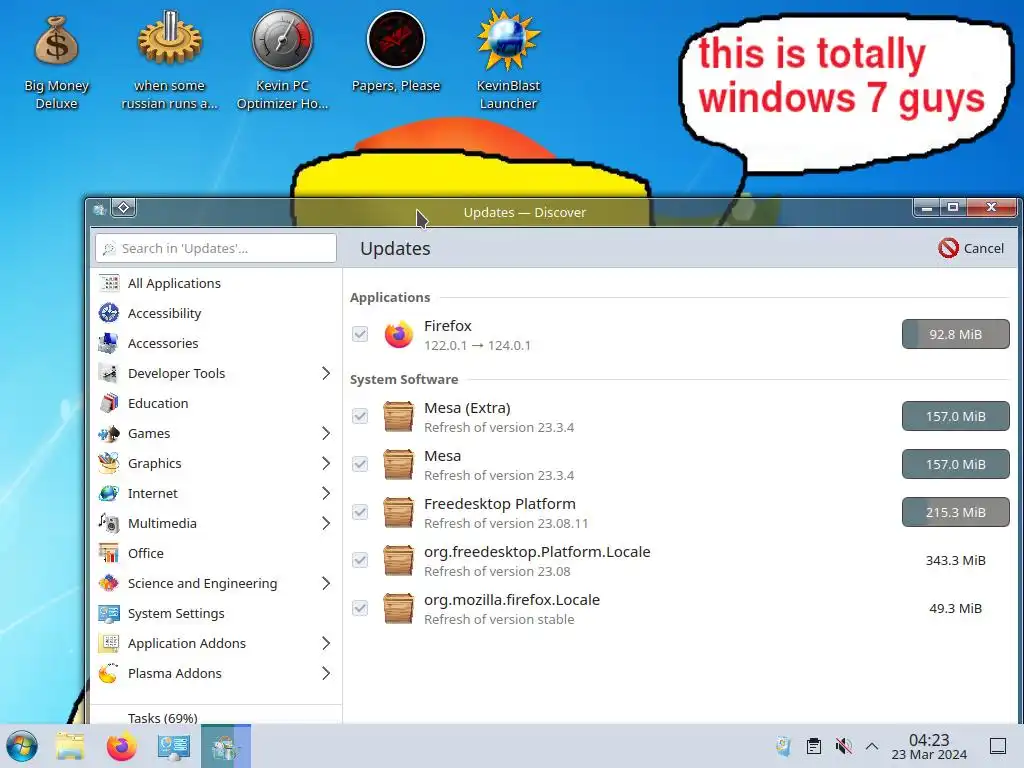Open file manager from taskbar
The width and height of the screenshot is (1024, 768).
point(70,746)
